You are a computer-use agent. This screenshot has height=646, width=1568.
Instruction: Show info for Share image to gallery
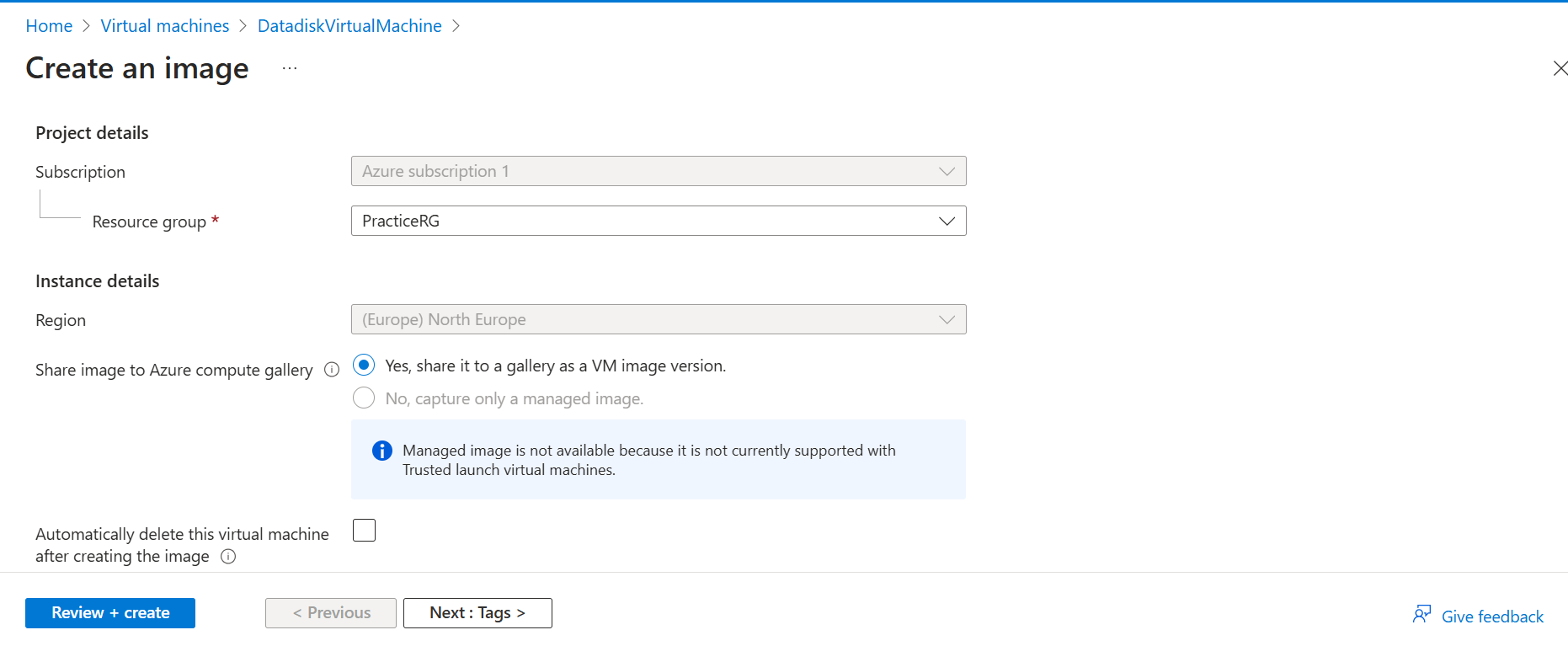pos(332,370)
